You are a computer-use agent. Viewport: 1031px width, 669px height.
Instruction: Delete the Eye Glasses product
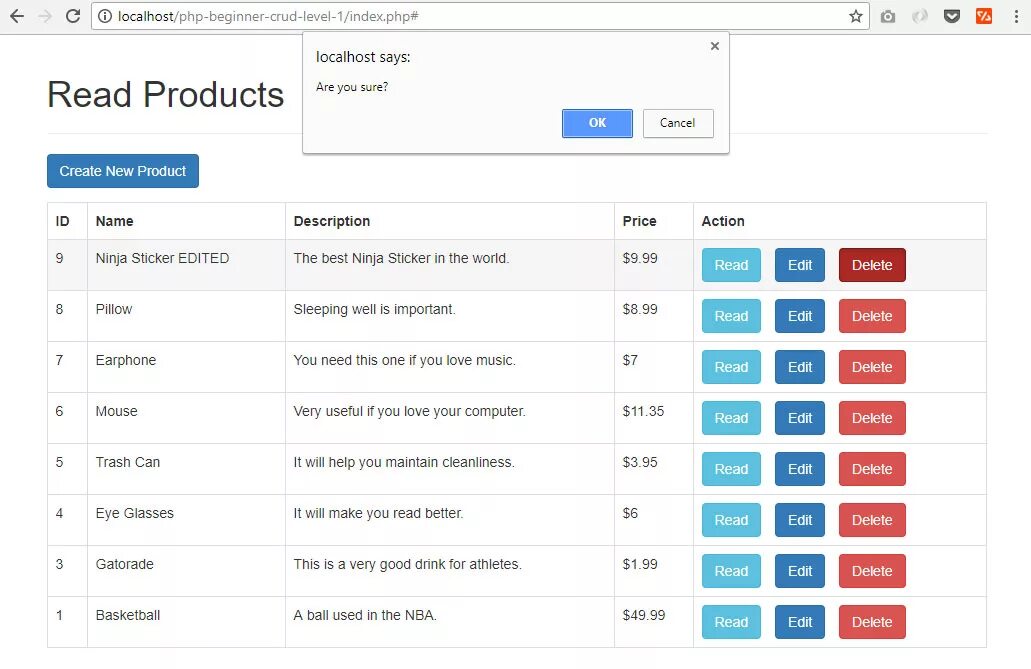point(872,520)
